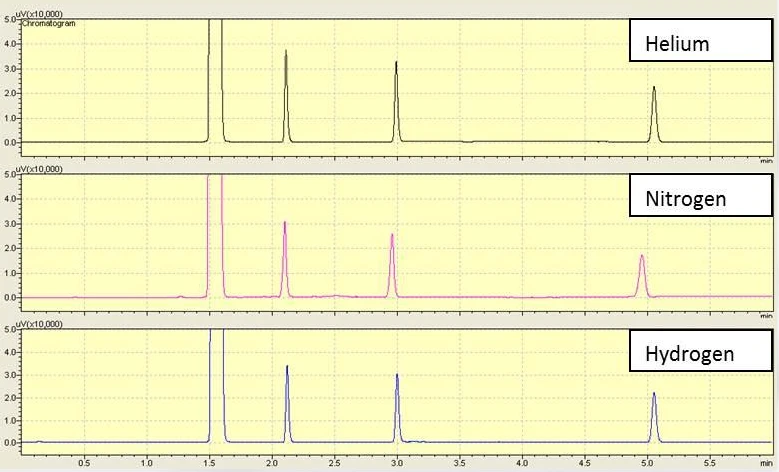Click the Nitrogen label box
Screen dimensions: 779x472
(x=701, y=195)
